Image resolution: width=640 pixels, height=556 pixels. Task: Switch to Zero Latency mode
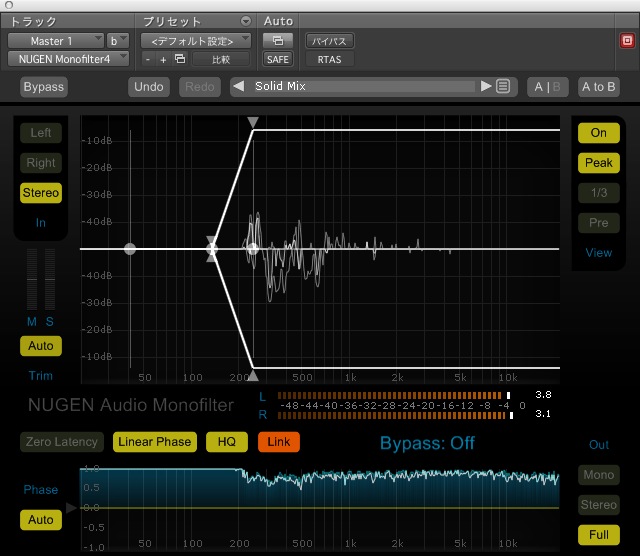pyautogui.click(x=62, y=442)
